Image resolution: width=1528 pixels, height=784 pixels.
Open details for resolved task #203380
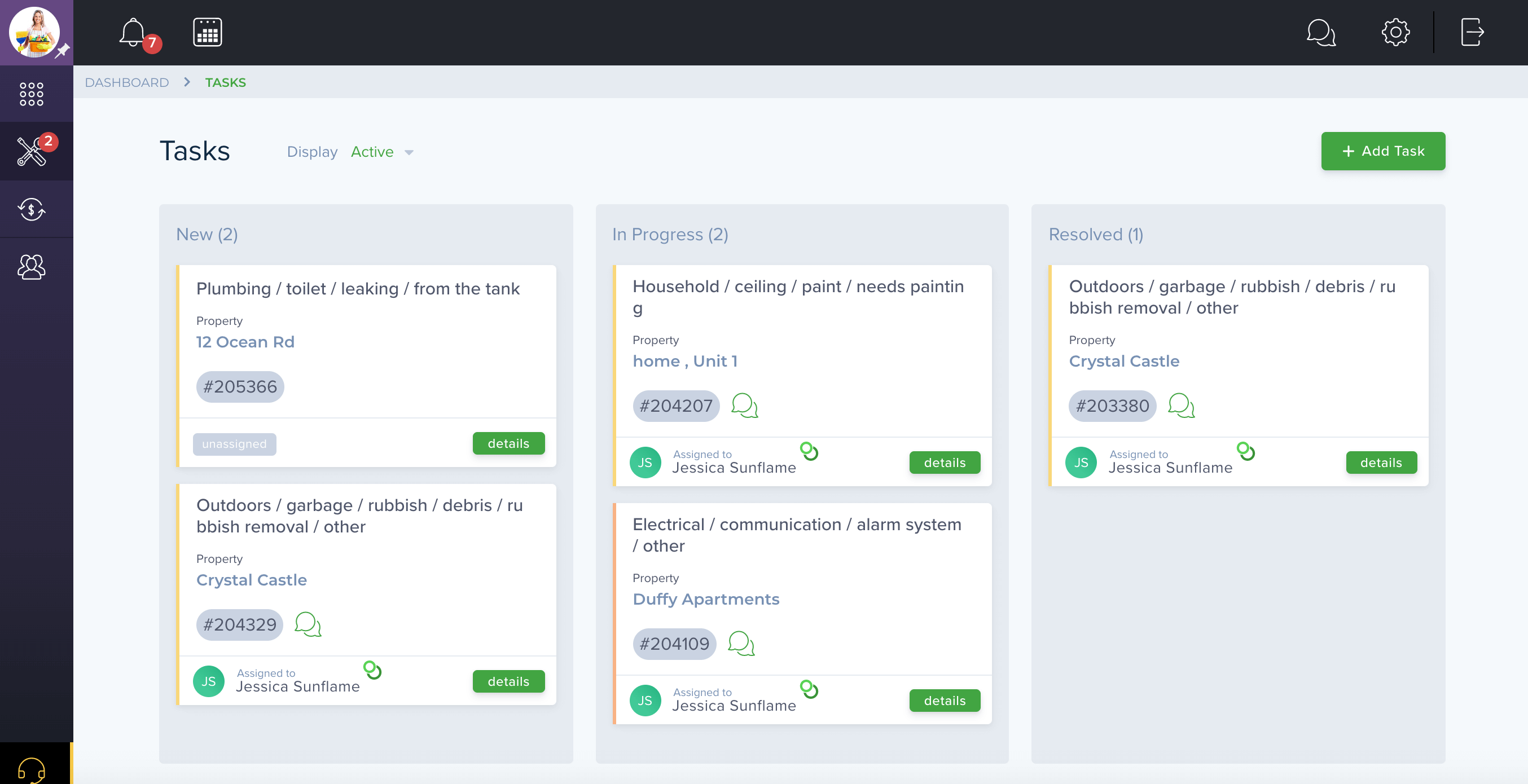[x=1381, y=463]
